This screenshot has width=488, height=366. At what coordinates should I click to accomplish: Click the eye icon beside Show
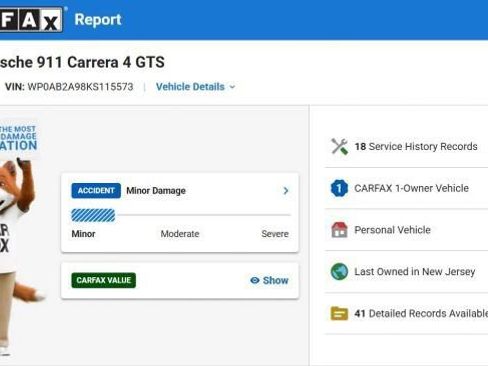[x=255, y=281]
